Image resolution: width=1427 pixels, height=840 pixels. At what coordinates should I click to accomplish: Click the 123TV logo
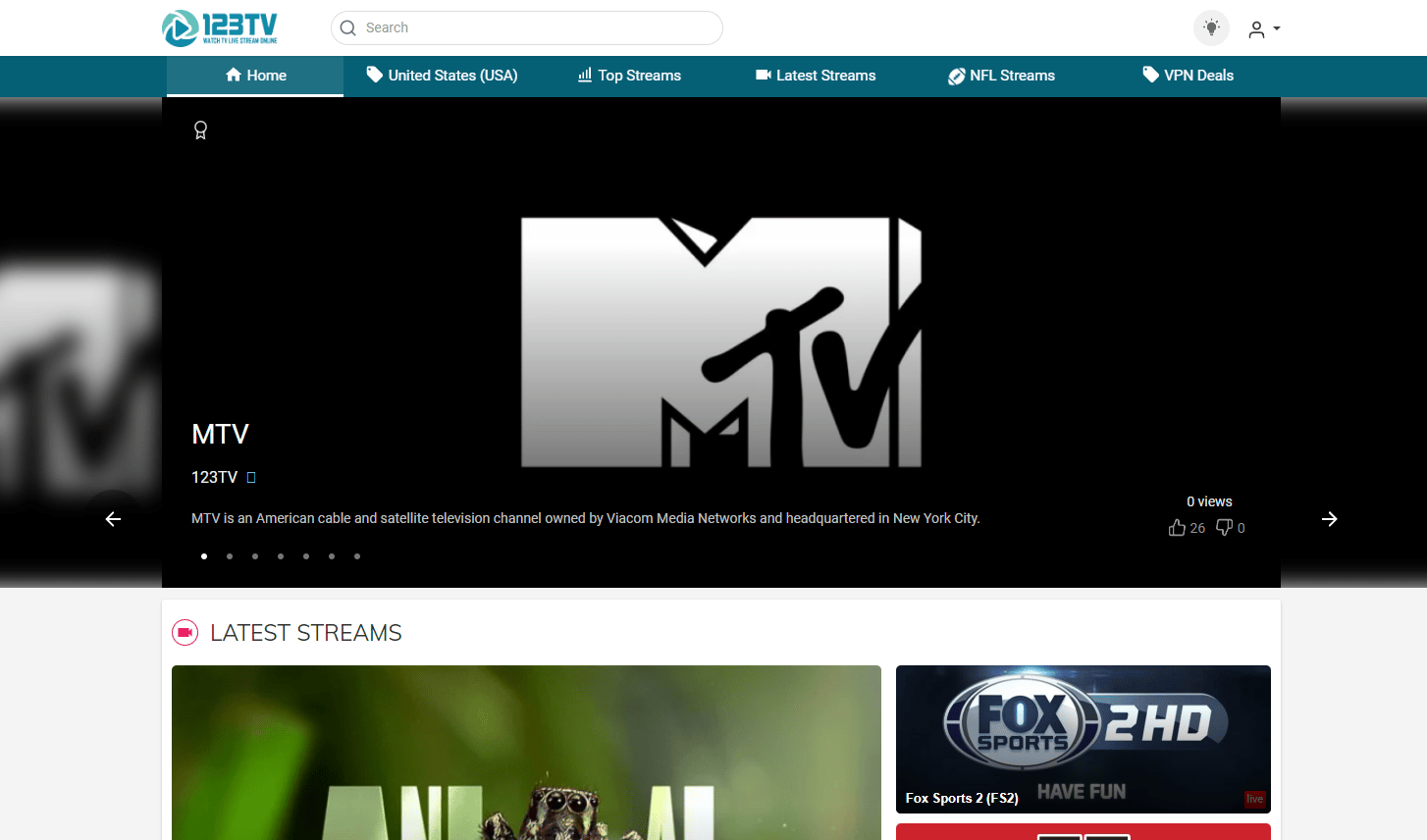pyautogui.click(x=220, y=27)
